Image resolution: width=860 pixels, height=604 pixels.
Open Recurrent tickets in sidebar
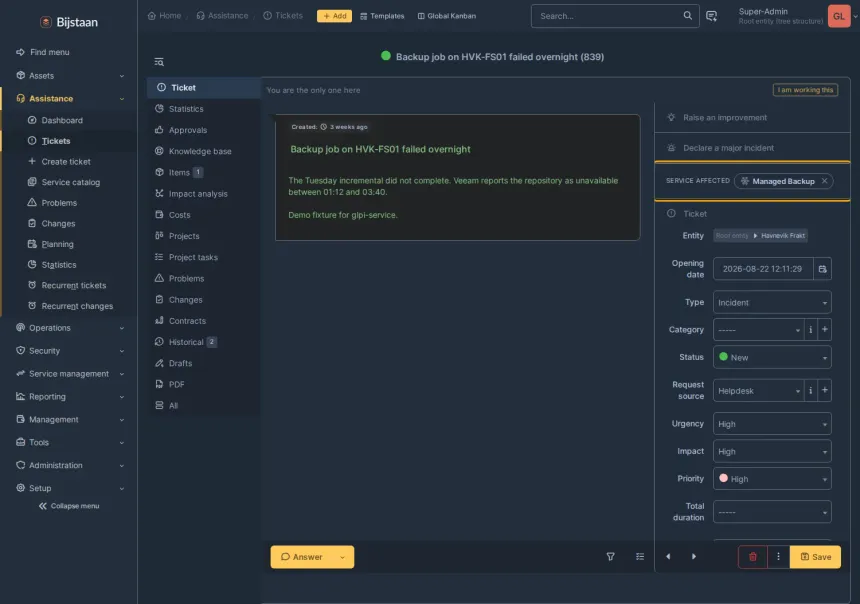[x=67, y=285]
